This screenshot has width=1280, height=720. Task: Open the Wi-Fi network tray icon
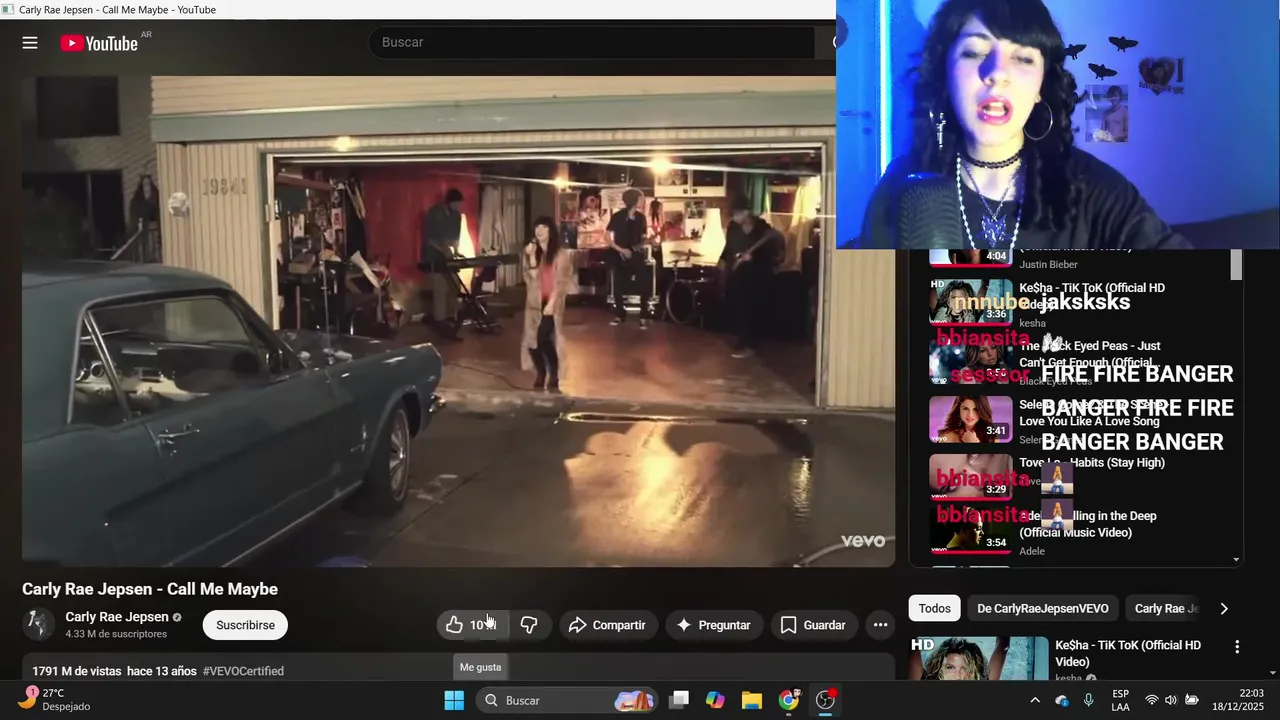coord(1152,700)
